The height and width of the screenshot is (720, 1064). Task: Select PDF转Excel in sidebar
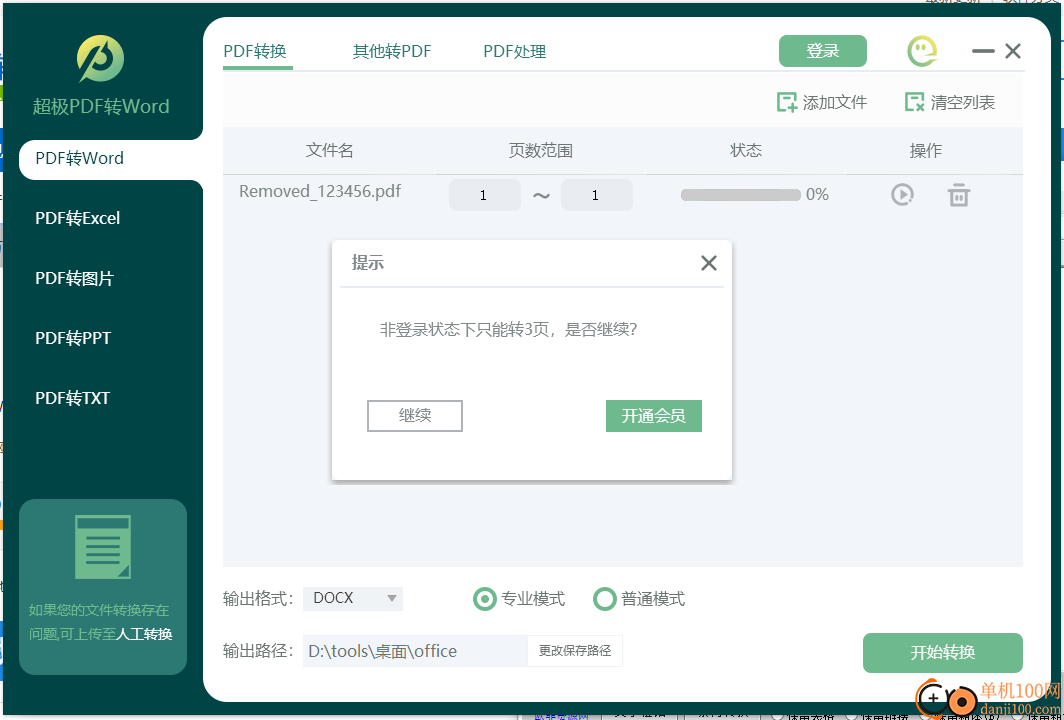pyautogui.click(x=77, y=219)
